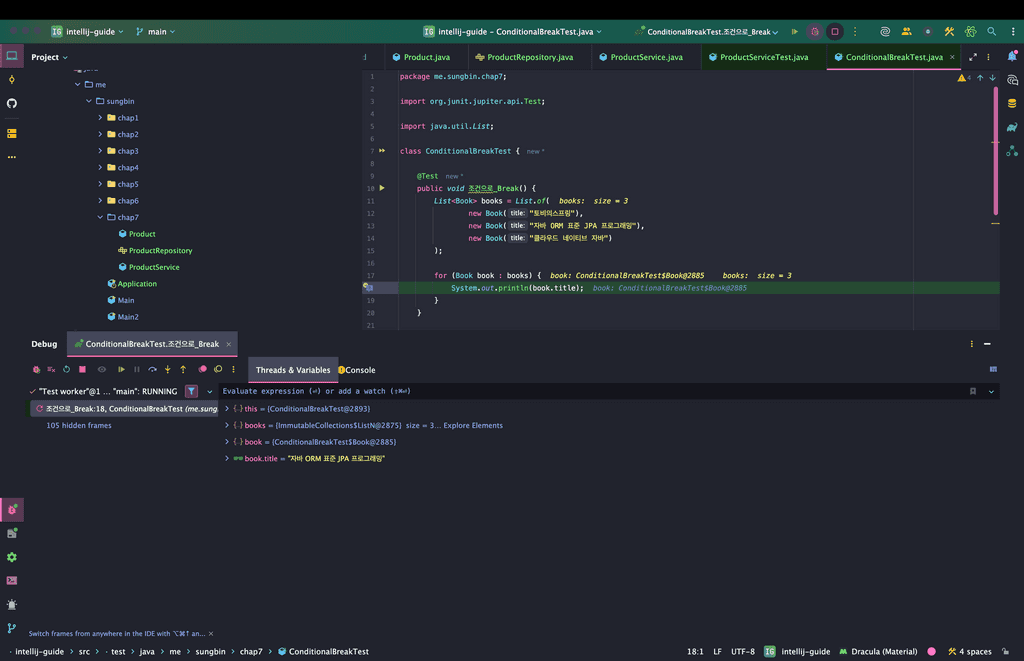Expand the chap3 folder in project tree
The height and width of the screenshot is (661, 1024).
(x=100, y=151)
